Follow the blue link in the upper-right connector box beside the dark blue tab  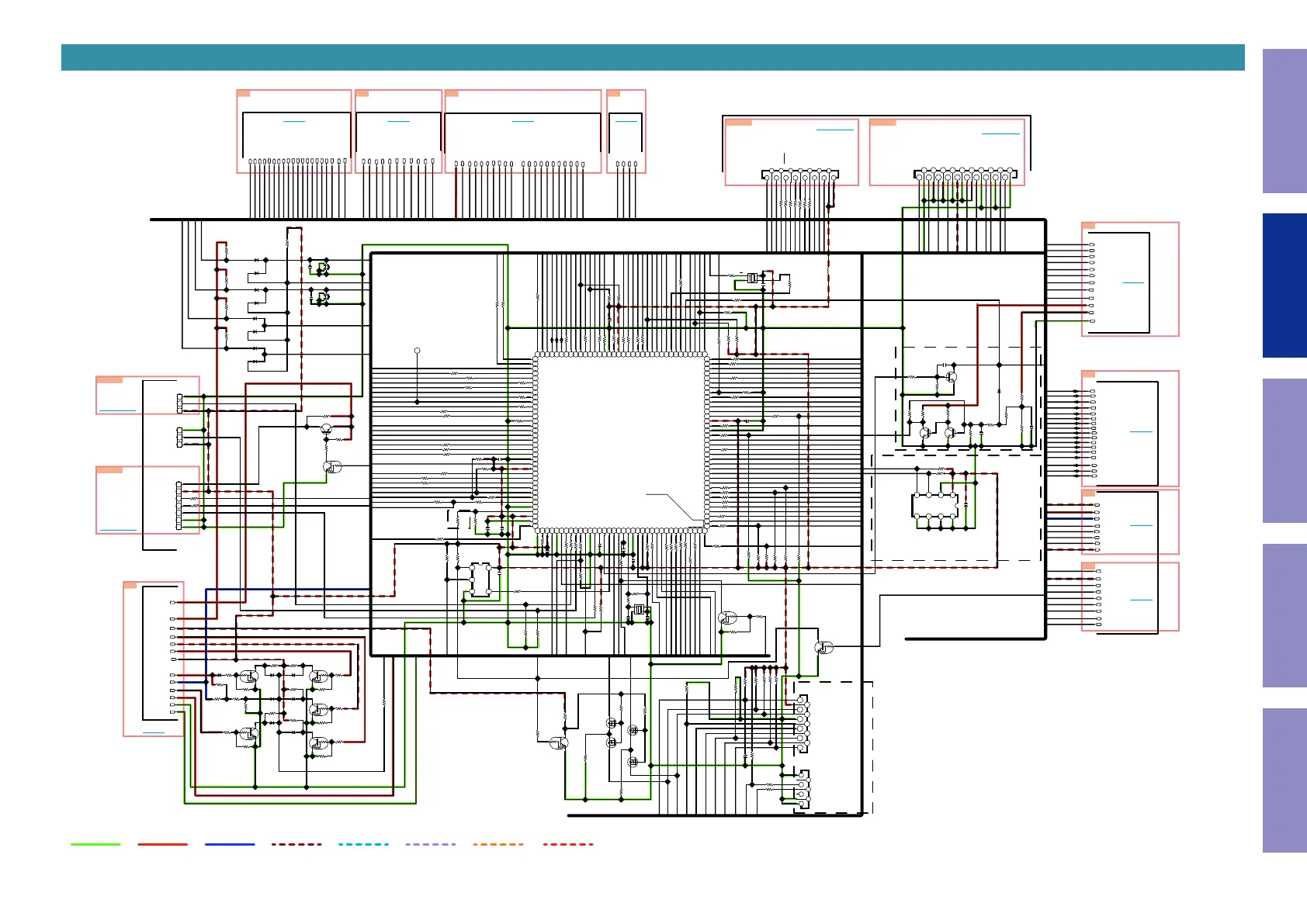pyautogui.click(x=1133, y=282)
